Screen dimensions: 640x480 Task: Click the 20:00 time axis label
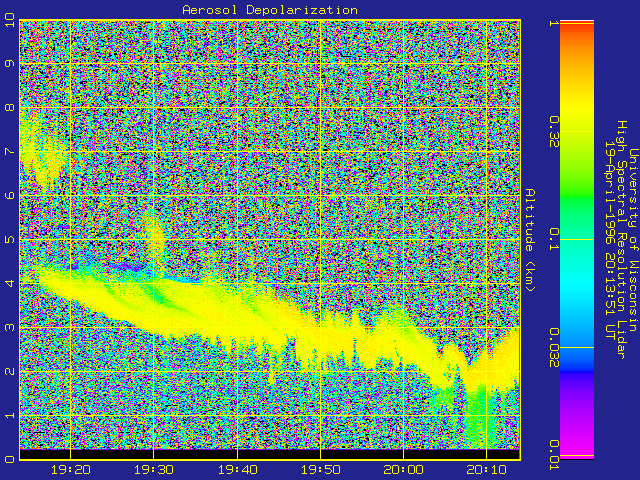tap(404, 470)
